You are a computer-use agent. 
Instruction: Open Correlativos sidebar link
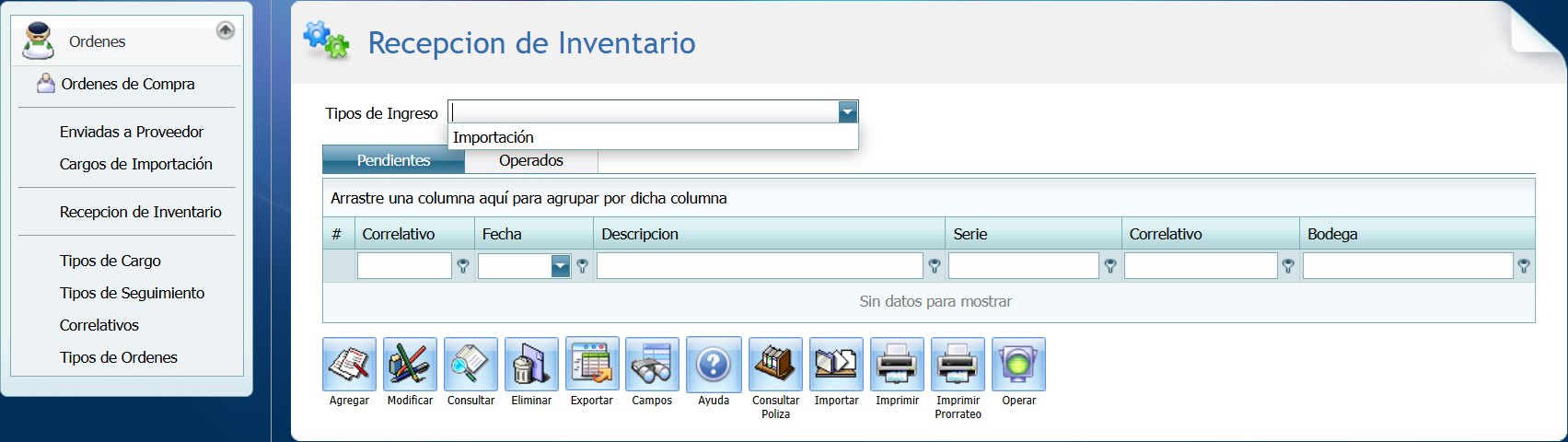tap(99, 325)
